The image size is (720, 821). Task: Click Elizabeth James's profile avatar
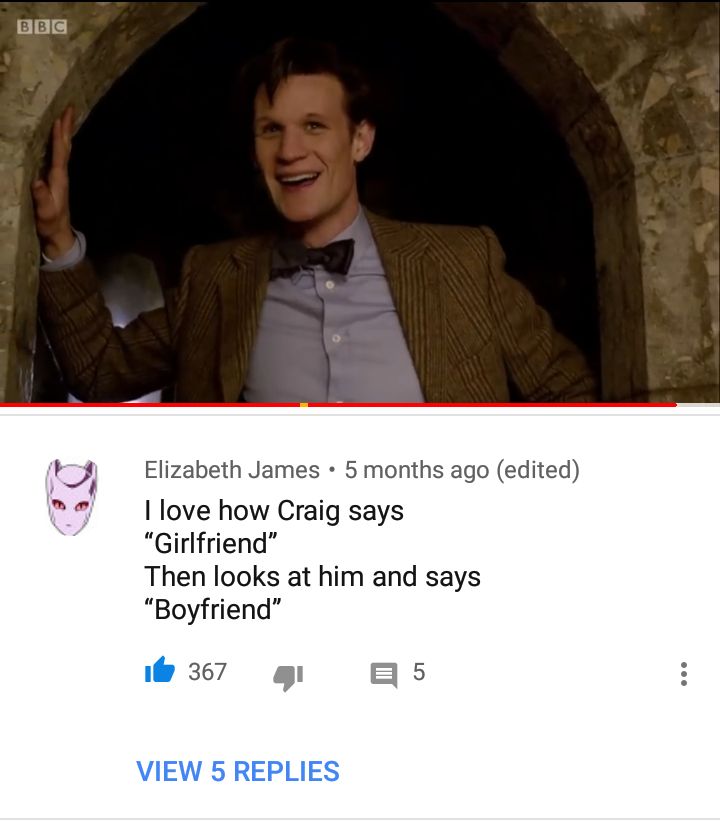tap(71, 497)
